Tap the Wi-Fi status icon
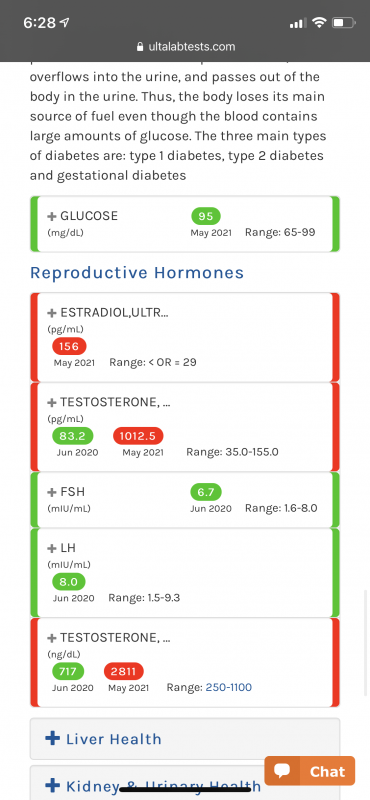The height and width of the screenshot is (800, 370). pyautogui.click(x=319, y=23)
